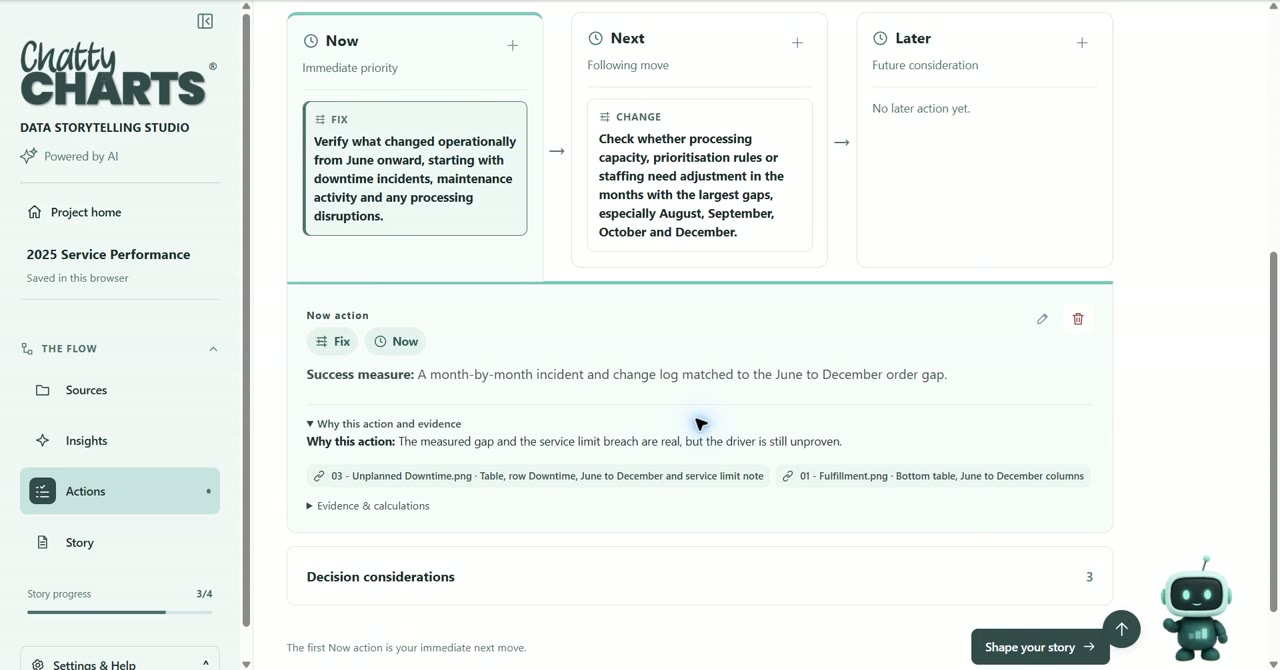The width and height of the screenshot is (1280, 670).
Task: Expand Evidence & calculations details
Action: tap(368, 506)
